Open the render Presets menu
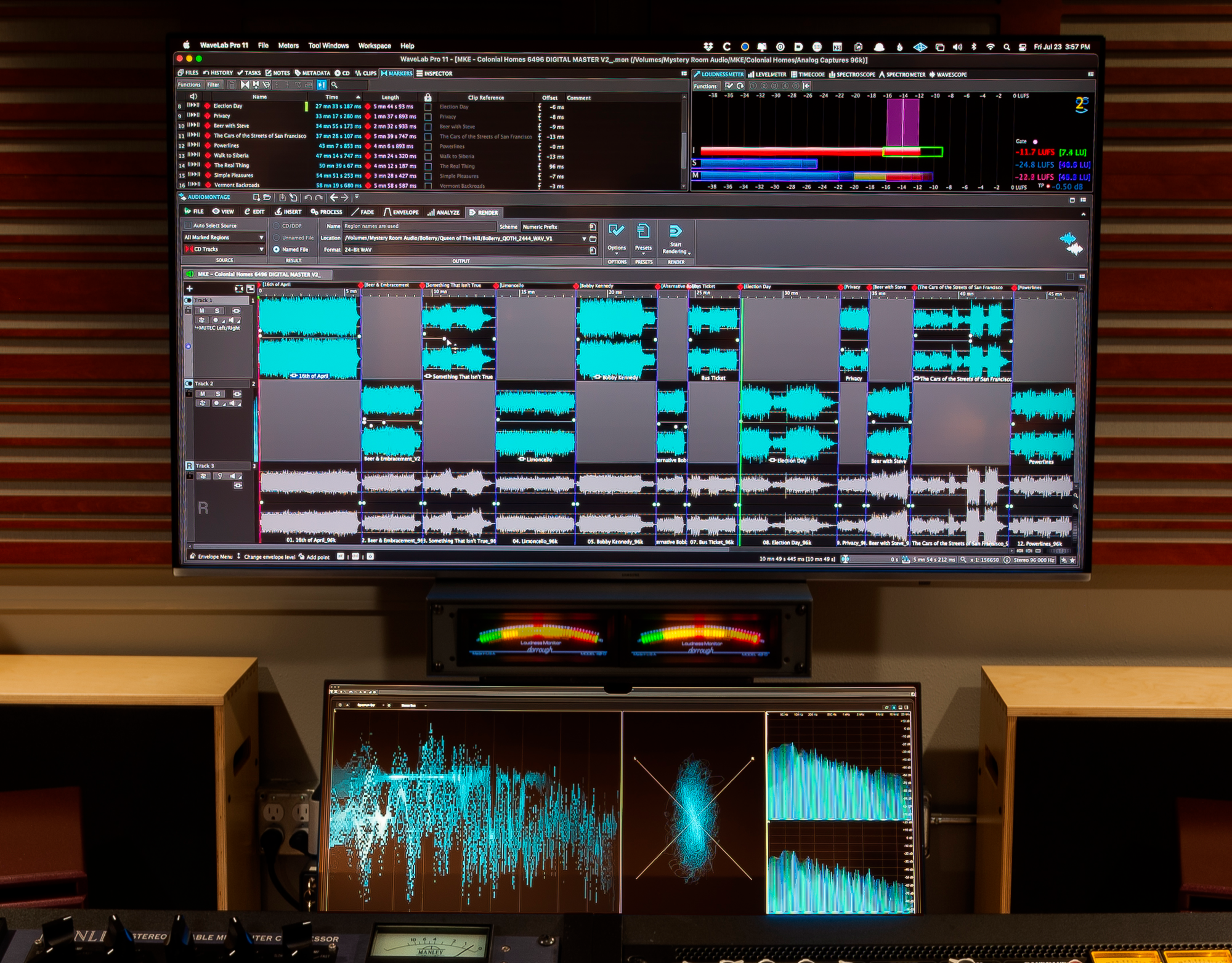The height and width of the screenshot is (963, 1232). click(x=643, y=238)
